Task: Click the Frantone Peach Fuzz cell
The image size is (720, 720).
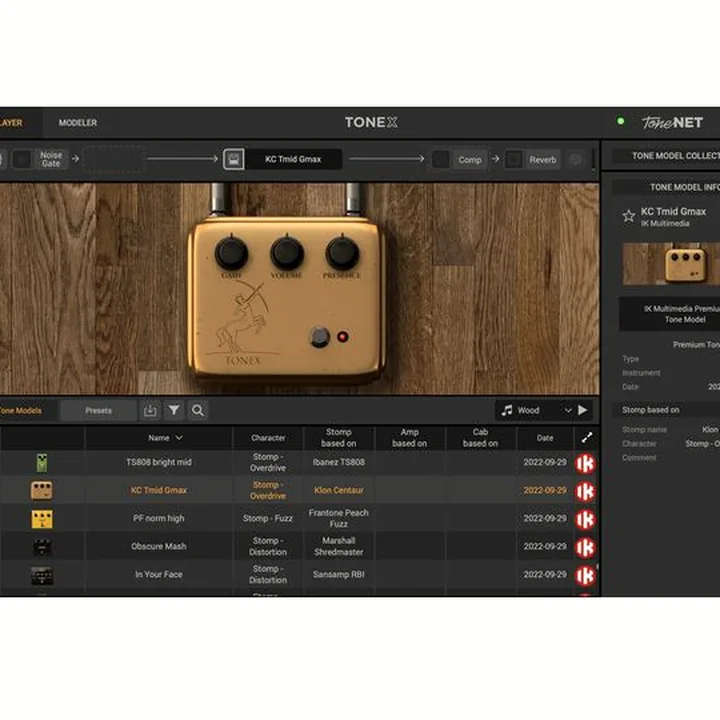Action: click(x=339, y=518)
